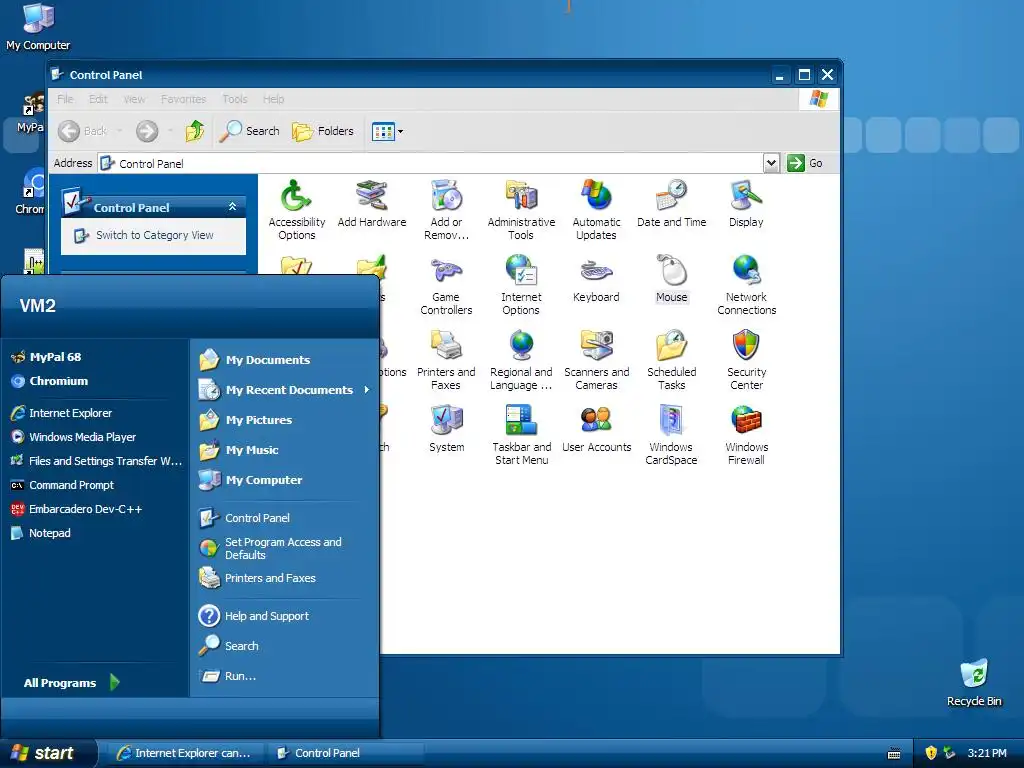Open My Documents in Start menu
This screenshot has height=768, width=1024.
255,360
